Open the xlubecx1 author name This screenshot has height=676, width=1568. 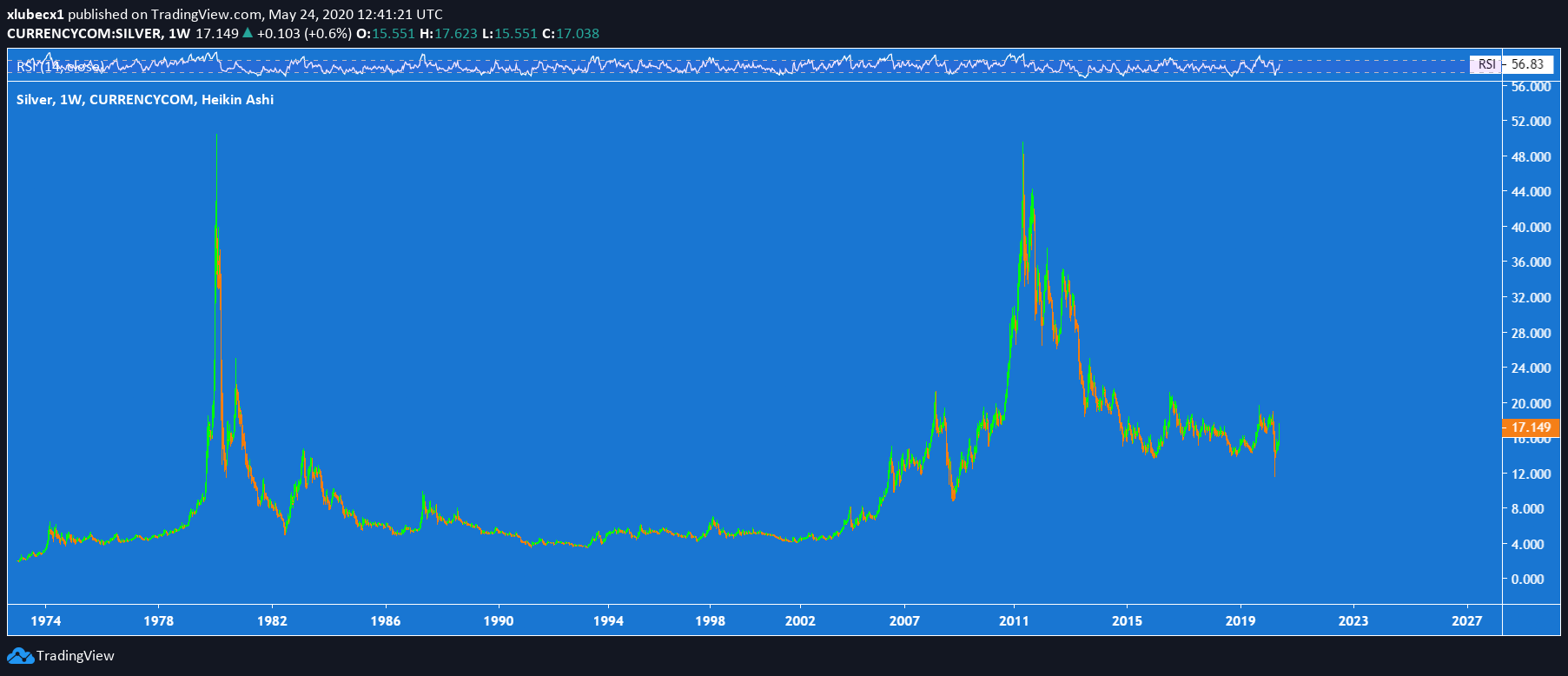pos(36,15)
